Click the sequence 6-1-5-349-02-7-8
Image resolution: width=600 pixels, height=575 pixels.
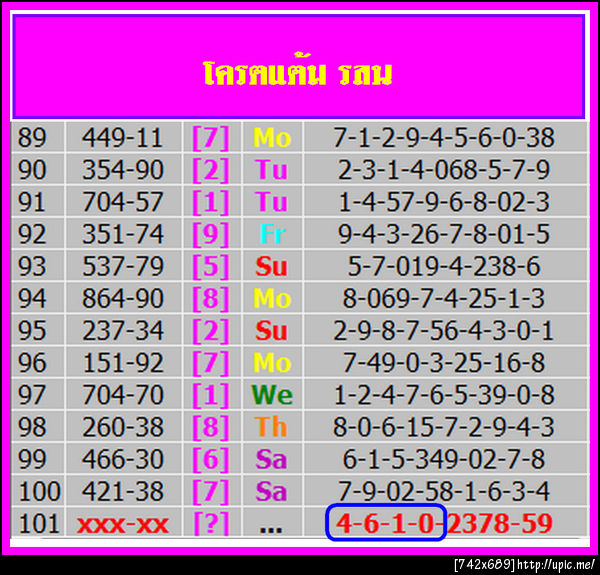(x=444, y=459)
